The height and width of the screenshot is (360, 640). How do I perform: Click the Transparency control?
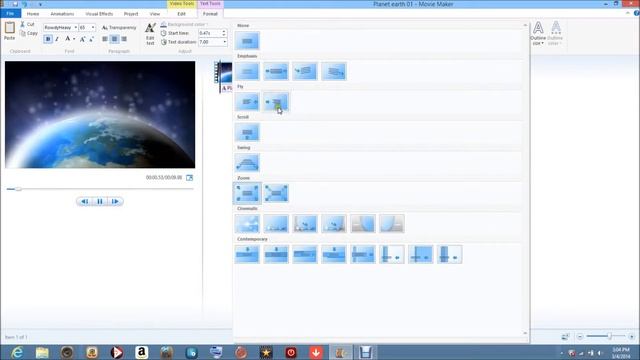(119, 27)
